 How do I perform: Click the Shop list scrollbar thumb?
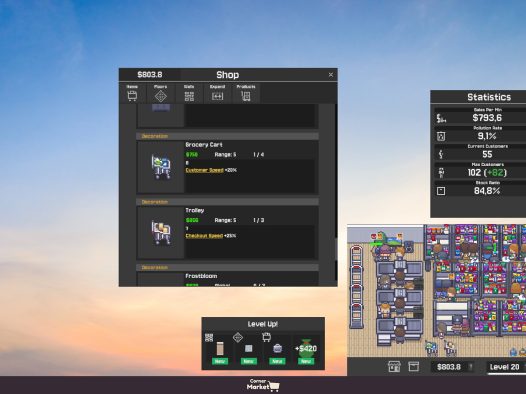(336, 249)
